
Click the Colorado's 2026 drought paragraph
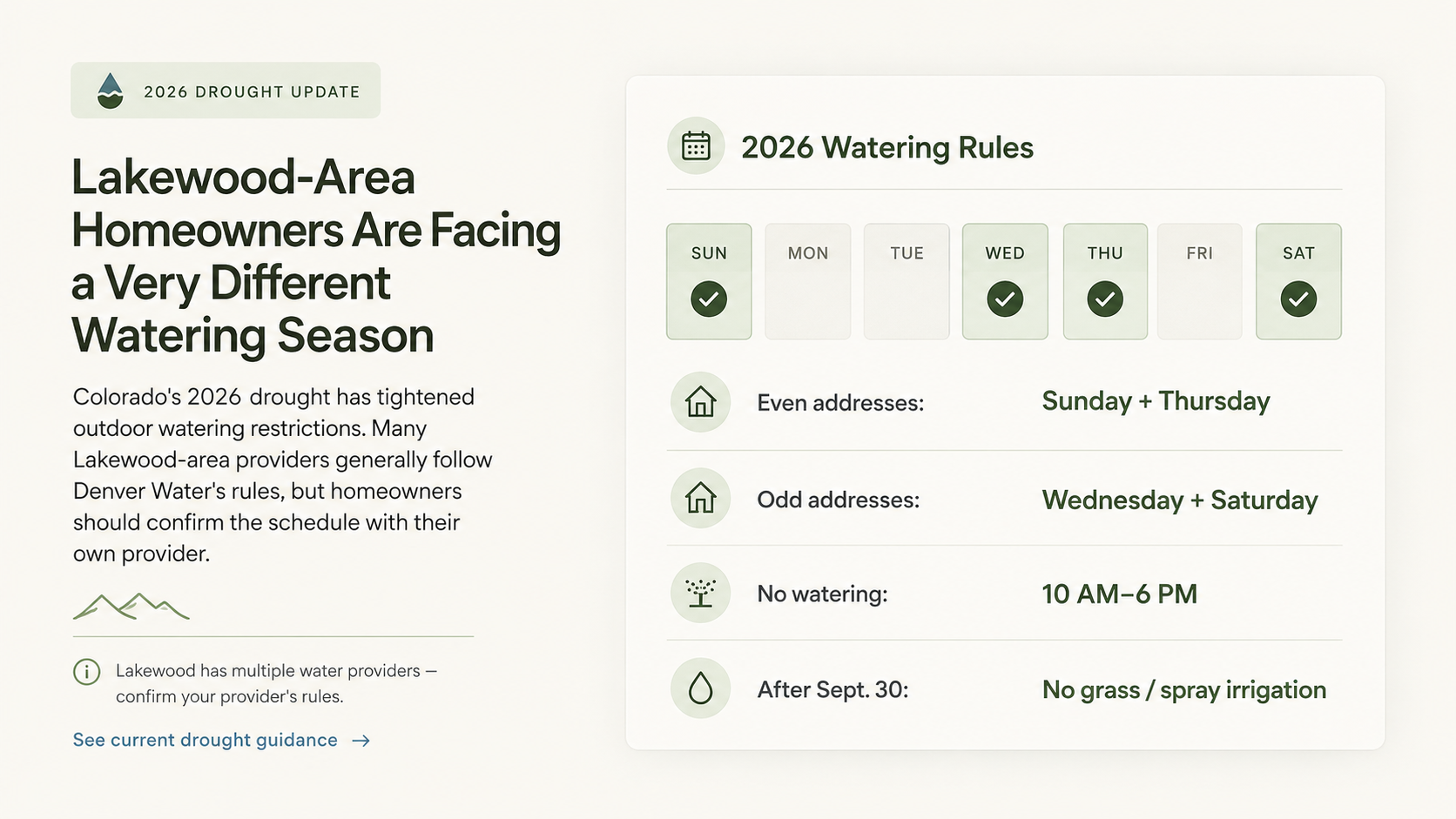tap(283, 475)
